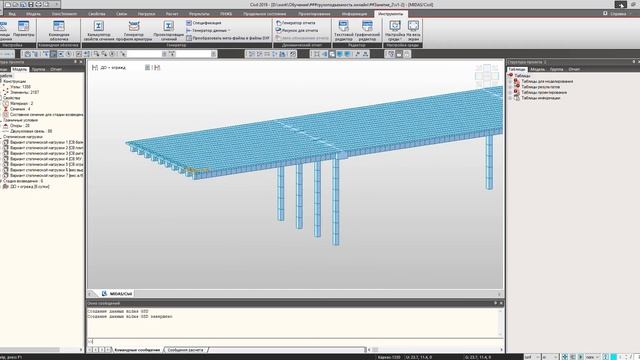
Task: Open the Свойства ribbon tab
Action: (x=97, y=14)
